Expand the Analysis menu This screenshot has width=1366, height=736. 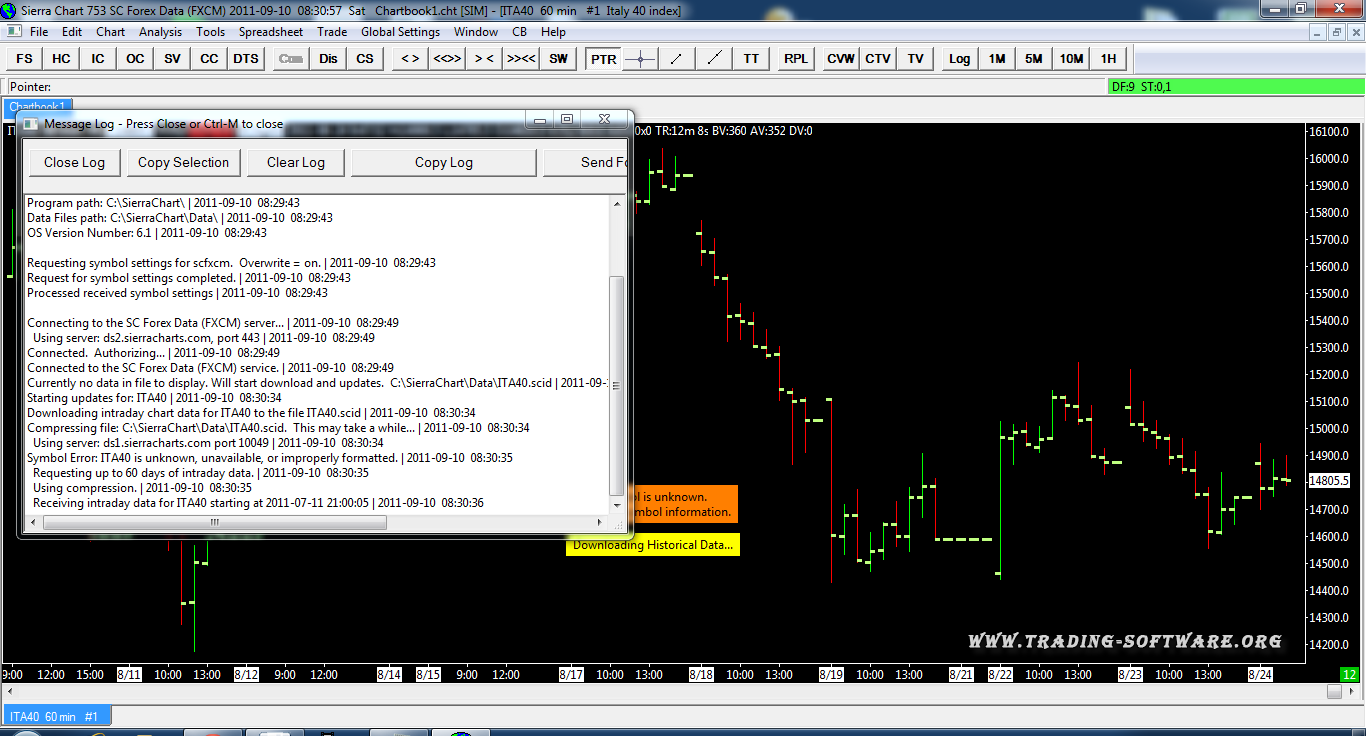(160, 32)
